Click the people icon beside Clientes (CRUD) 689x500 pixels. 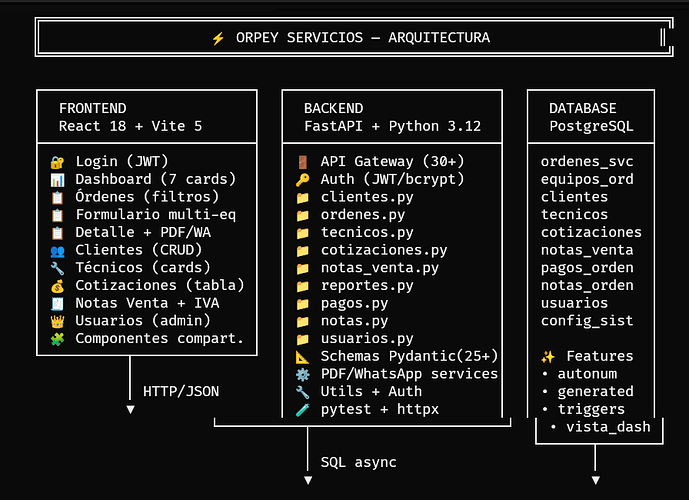(x=57, y=251)
